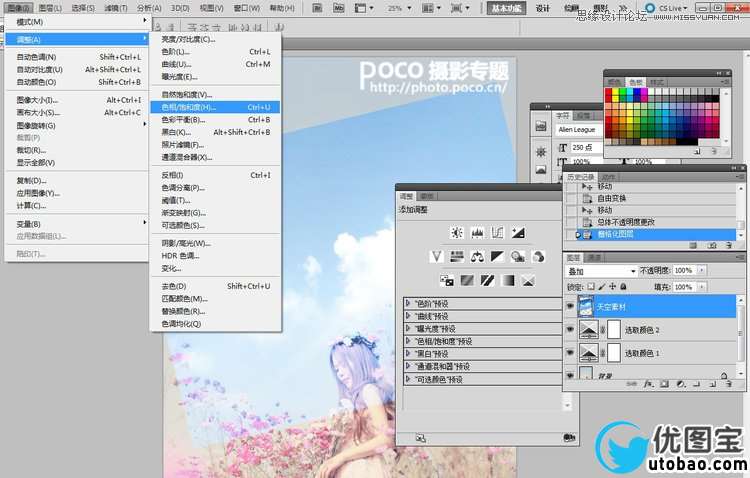Create new fill or adjustment layer icon
This screenshot has width=750, height=478.
[680, 384]
